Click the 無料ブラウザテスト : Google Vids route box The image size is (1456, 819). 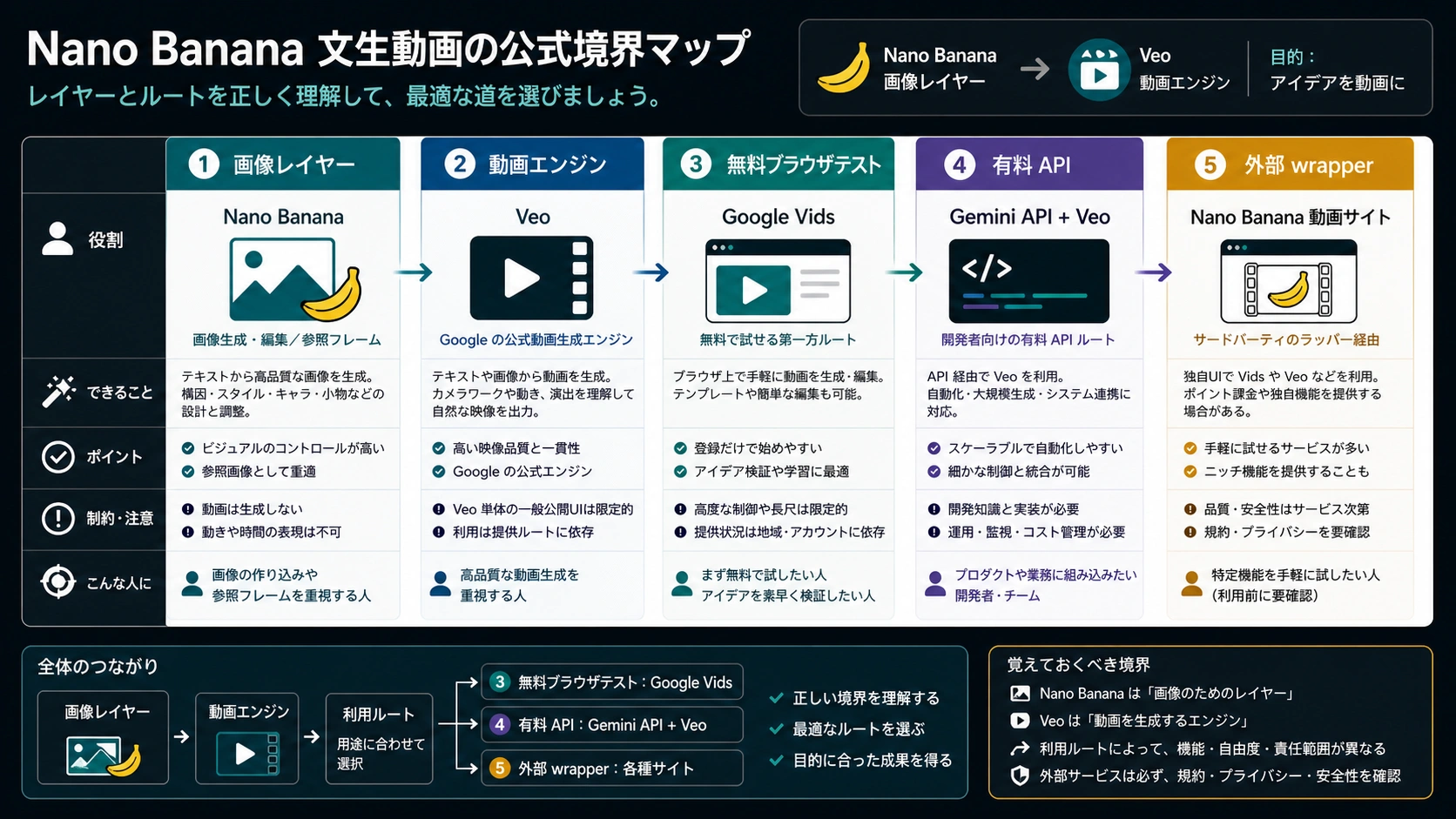pos(612,682)
